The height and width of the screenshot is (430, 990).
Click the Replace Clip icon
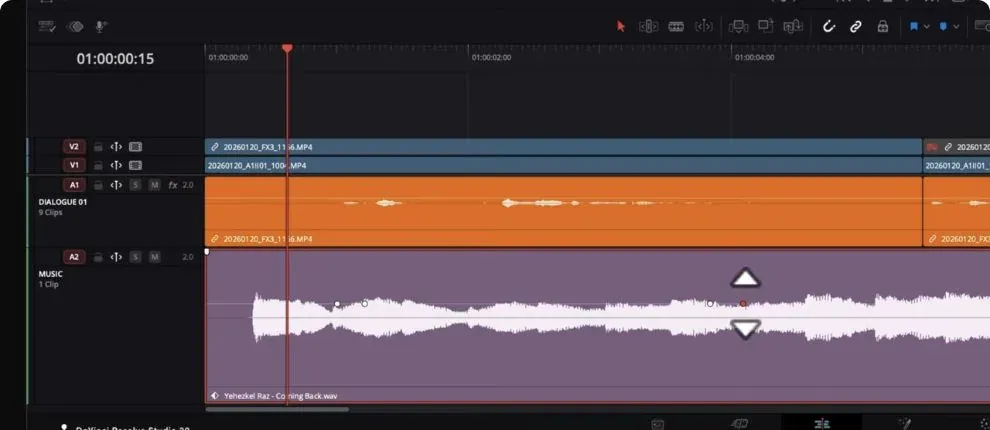[x=792, y=27]
